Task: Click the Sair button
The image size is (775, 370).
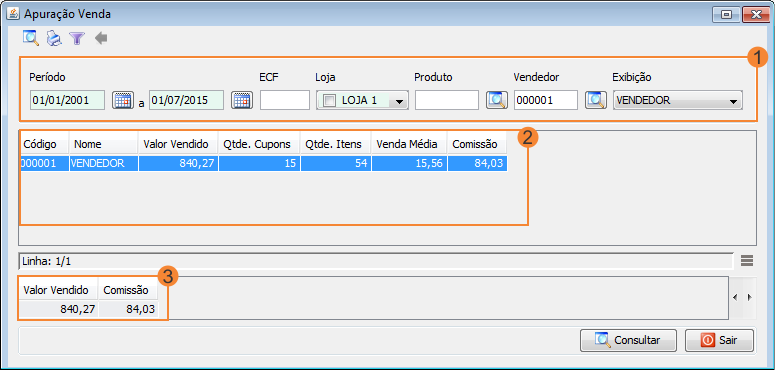Action: coord(719,340)
